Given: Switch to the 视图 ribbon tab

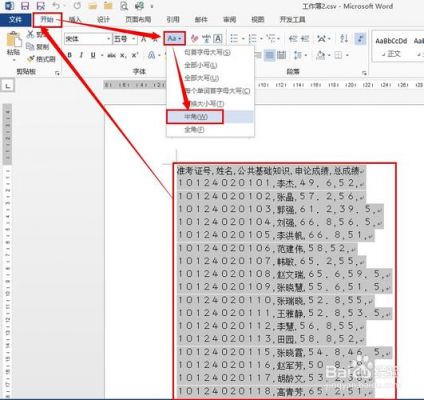Looking at the screenshot, I should click(x=258, y=20).
